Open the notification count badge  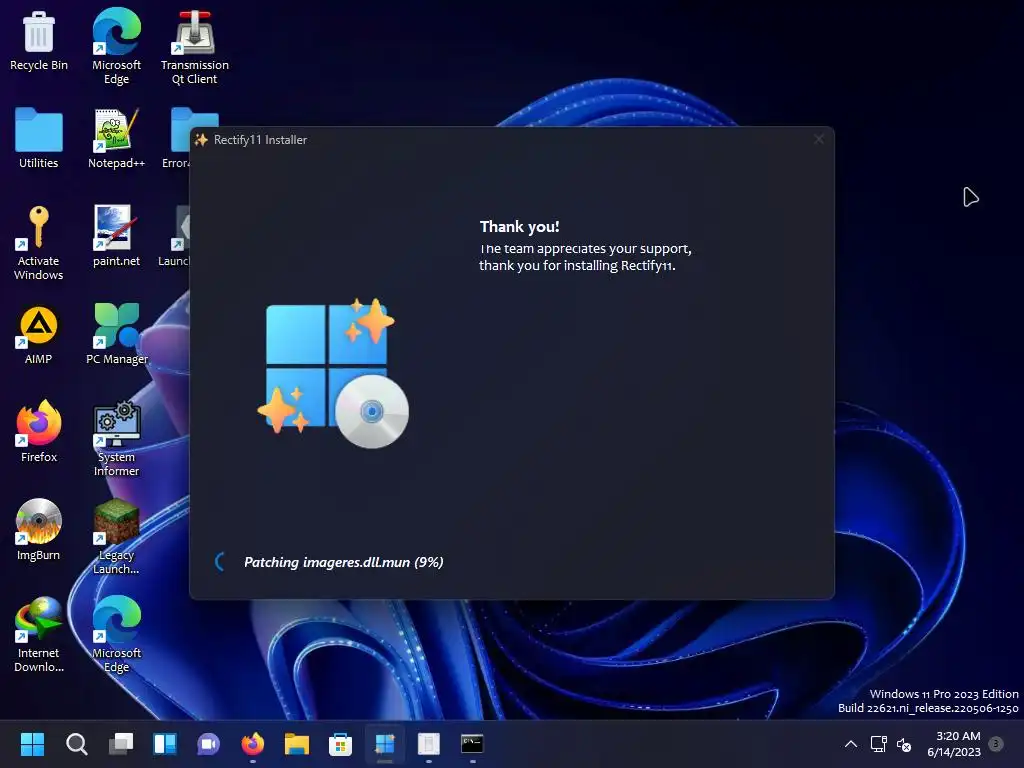coord(996,743)
